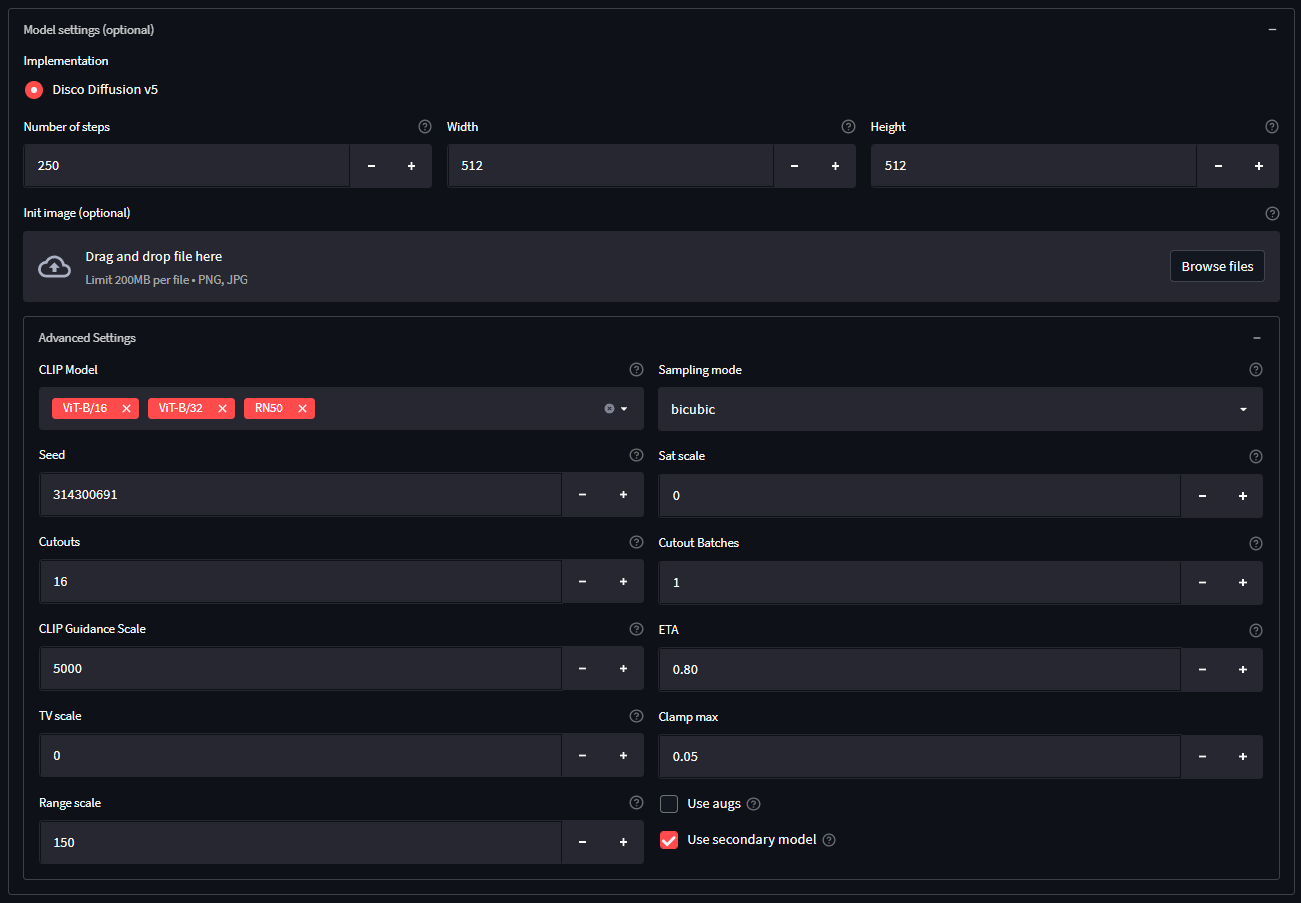Select Disco Diffusion v5 radio button
Viewport: 1301px width, 903px height.
click(34, 90)
